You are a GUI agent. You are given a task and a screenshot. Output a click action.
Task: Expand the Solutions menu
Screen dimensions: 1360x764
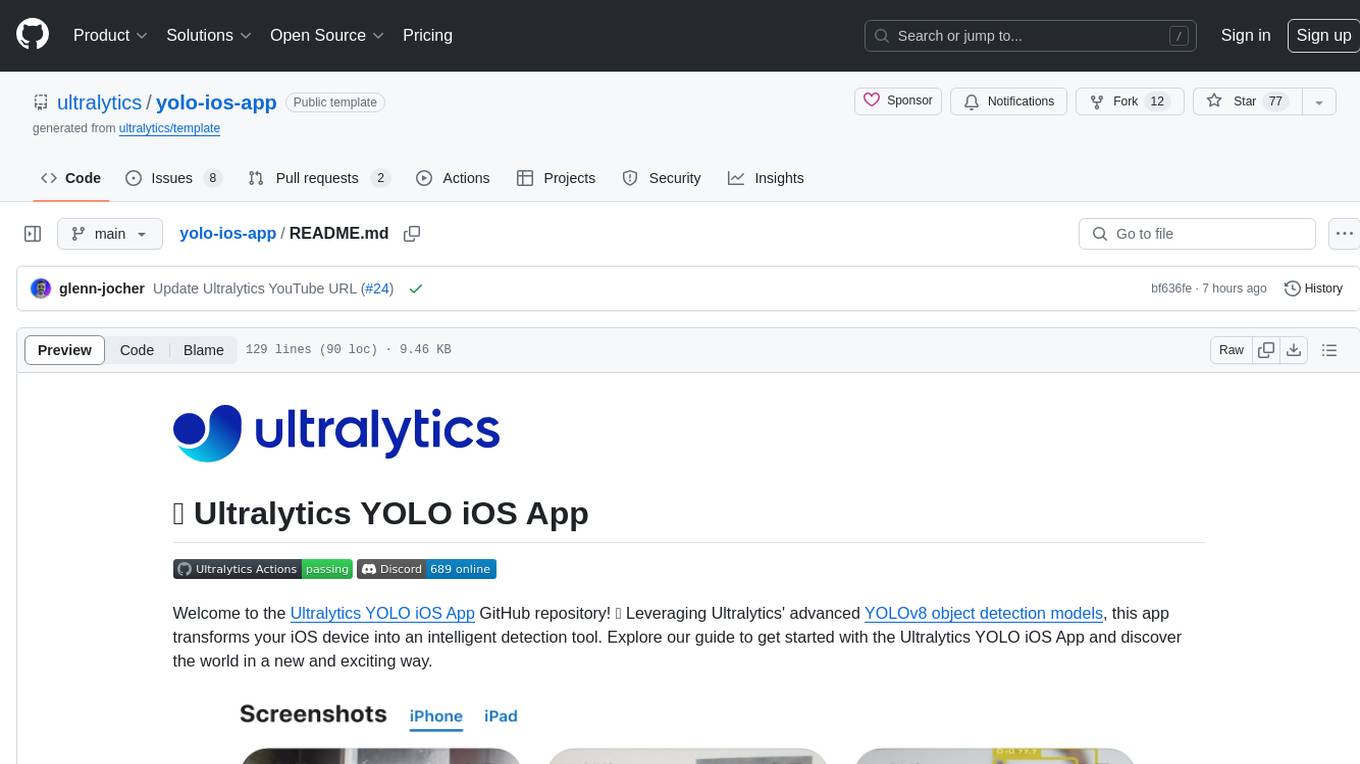207,35
